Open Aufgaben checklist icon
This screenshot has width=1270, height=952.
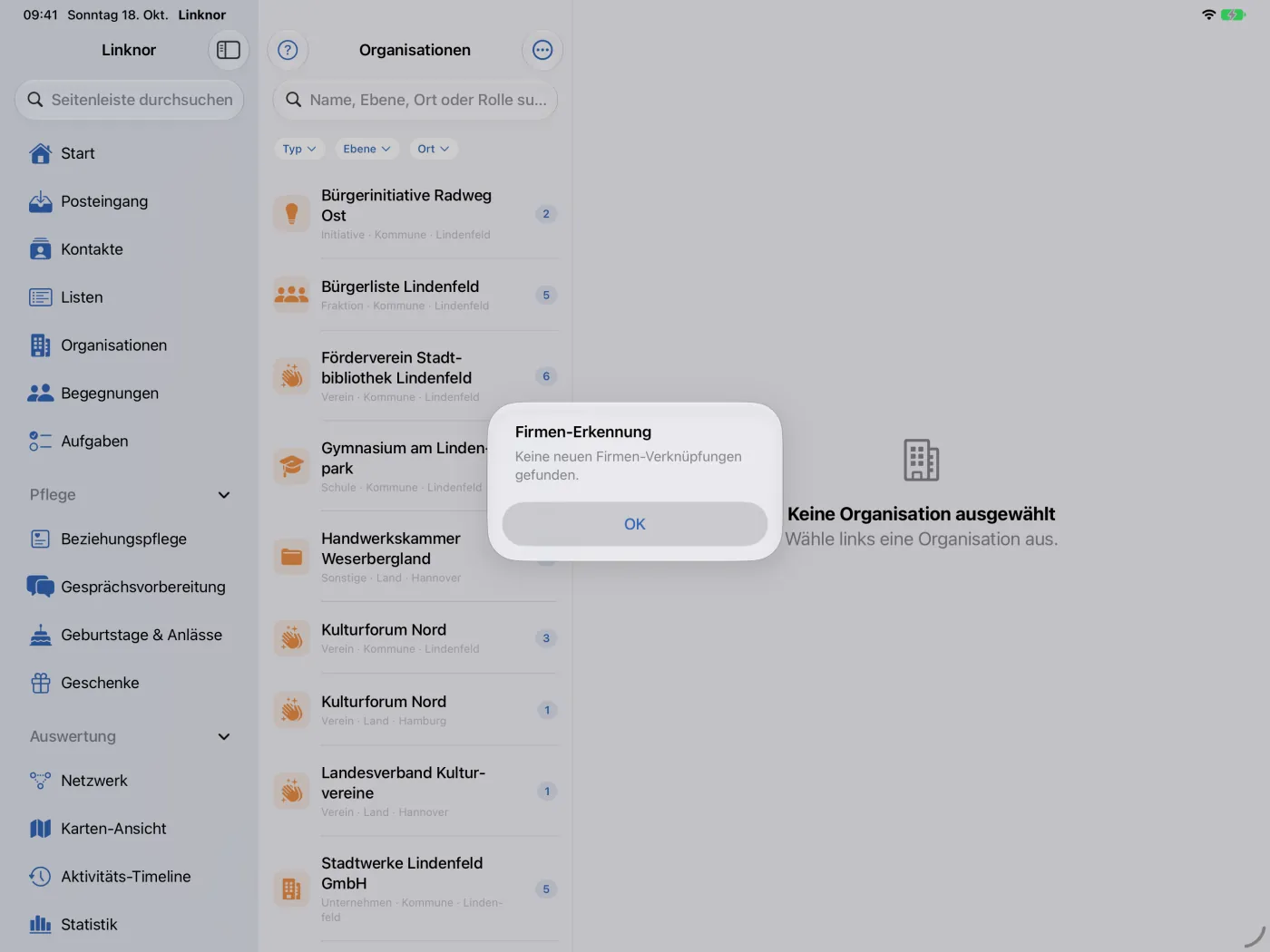tap(41, 442)
